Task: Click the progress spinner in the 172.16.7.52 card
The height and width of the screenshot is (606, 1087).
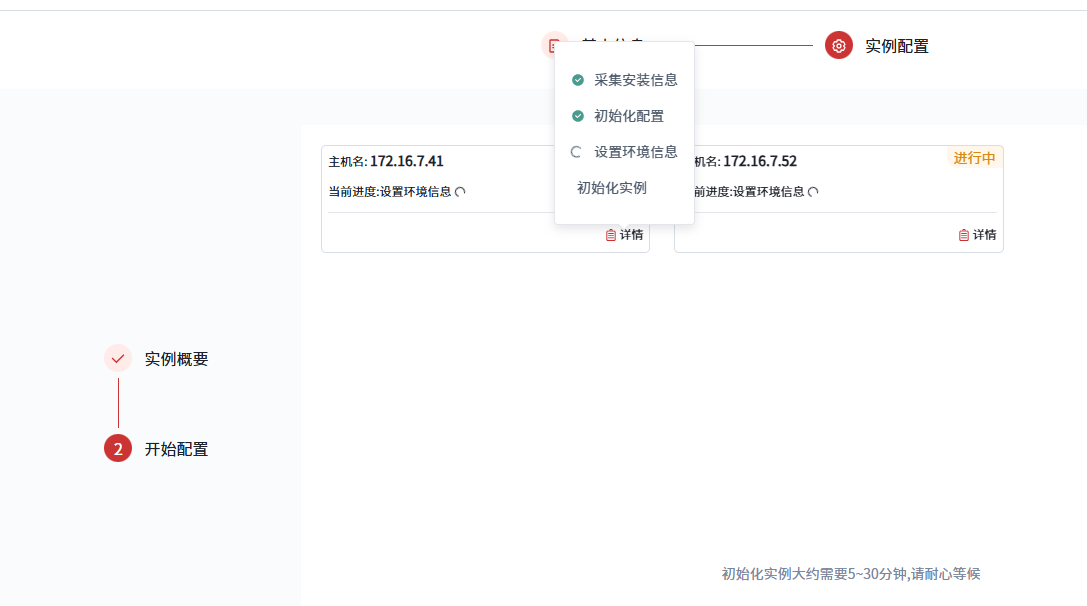Action: click(x=813, y=192)
